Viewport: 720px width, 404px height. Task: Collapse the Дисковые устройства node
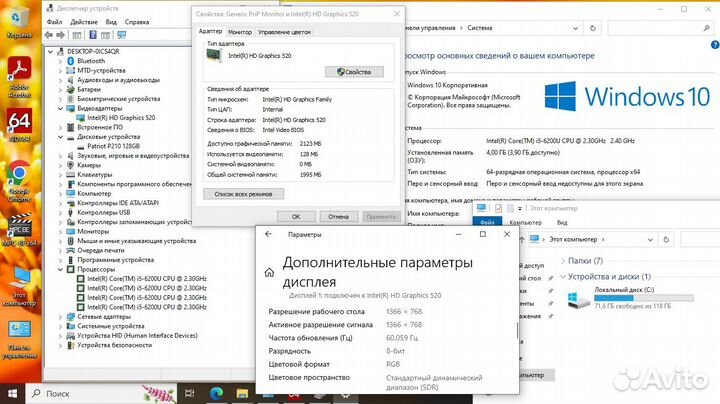pos(60,137)
